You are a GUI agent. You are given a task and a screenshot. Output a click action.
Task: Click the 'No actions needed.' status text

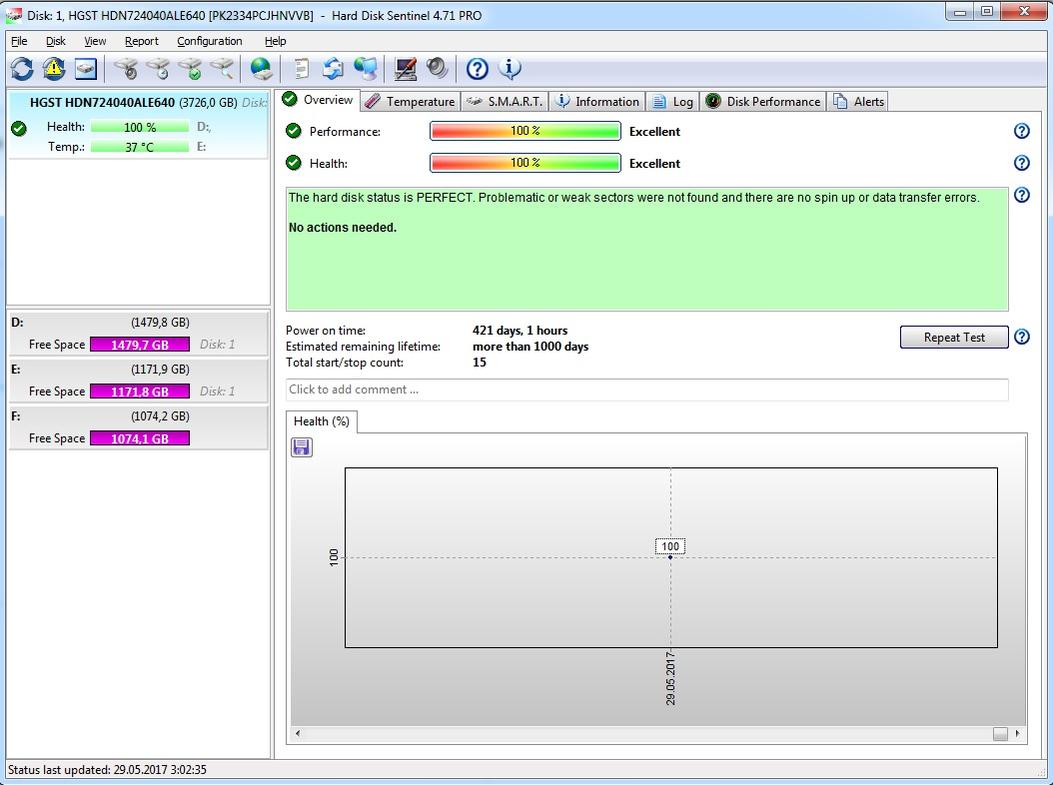[x=342, y=228]
